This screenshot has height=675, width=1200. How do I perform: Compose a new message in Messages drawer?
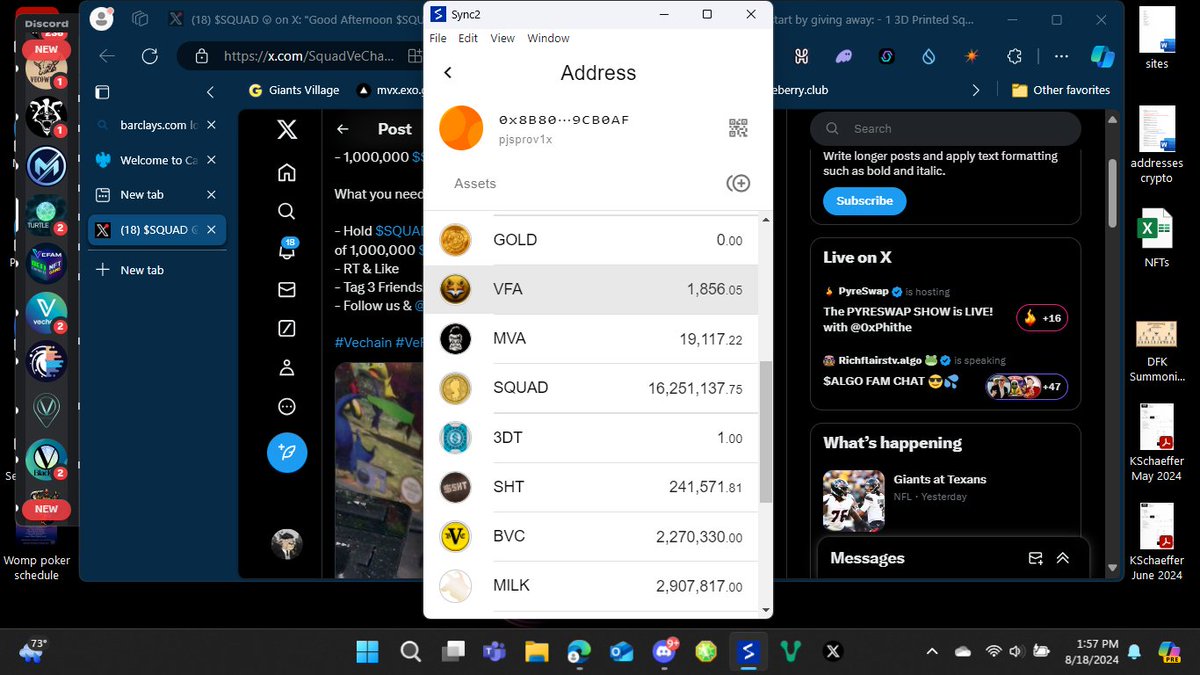[x=1035, y=559]
